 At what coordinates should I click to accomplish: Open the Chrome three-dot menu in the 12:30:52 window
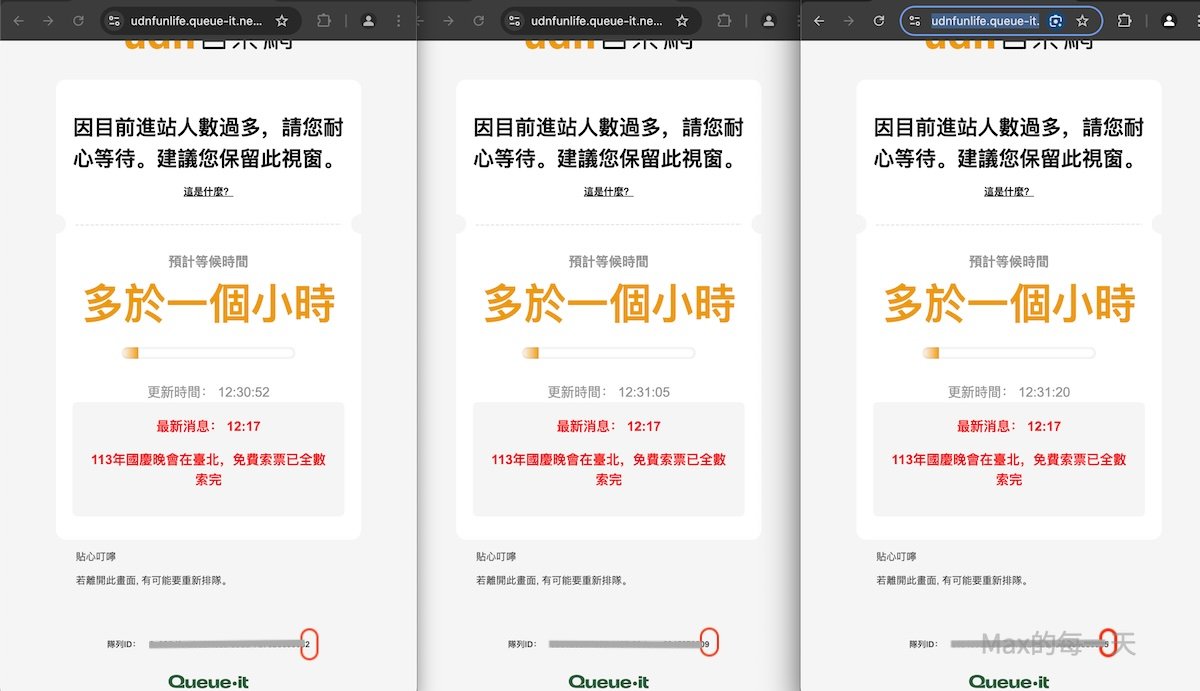[400, 20]
